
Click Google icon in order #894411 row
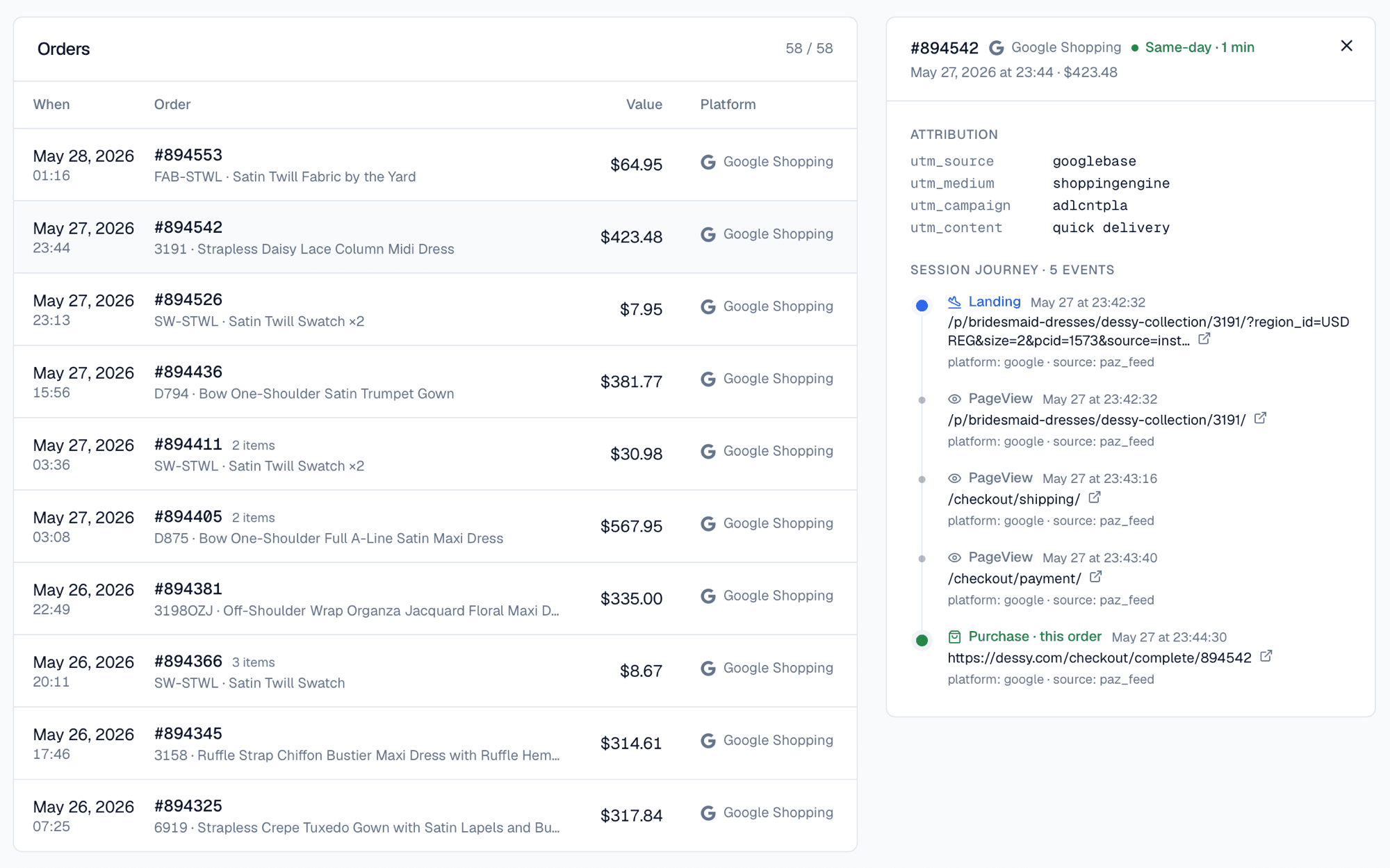pos(708,451)
